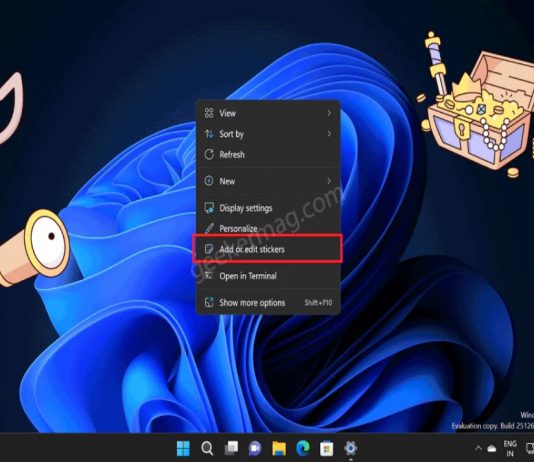Click the circular Refresh icon
The width and height of the screenshot is (534, 462).
tap(209, 155)
